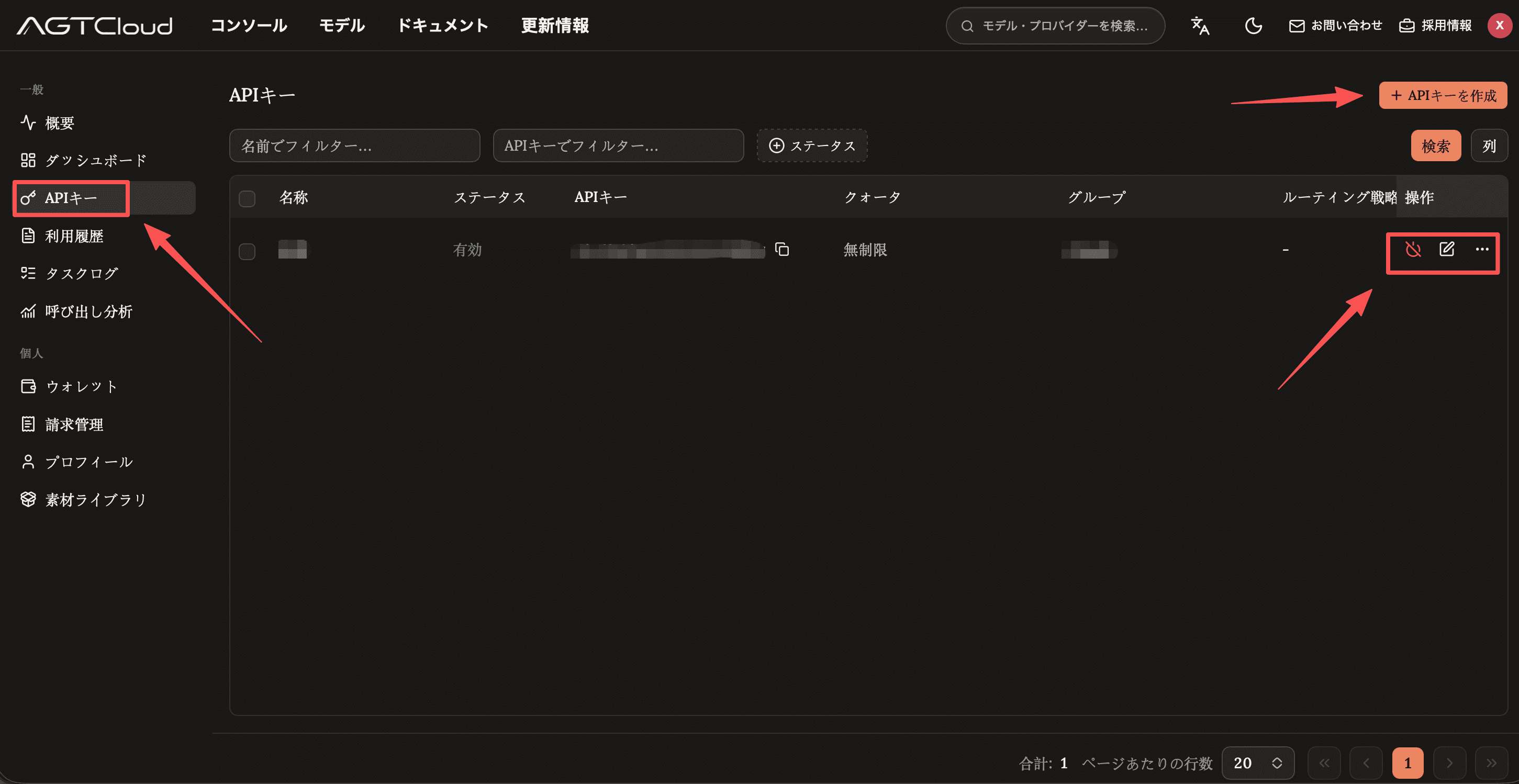Viewport: 1519px width, 784px height.
Task: Focus the 名前でフィルター input
Action: pos(354,145)
